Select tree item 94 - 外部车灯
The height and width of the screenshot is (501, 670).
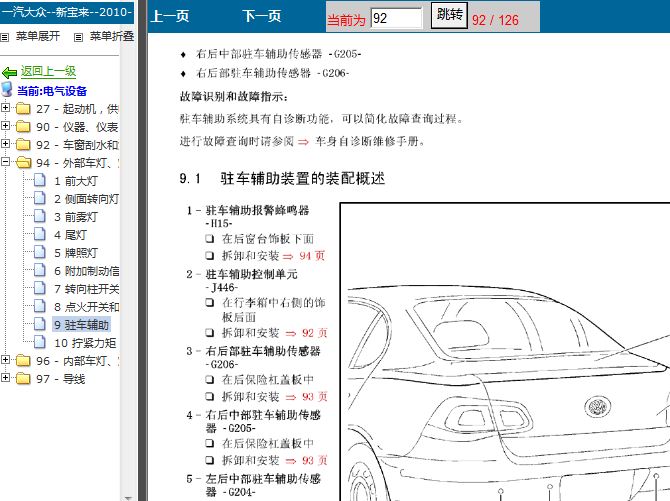click(77, 163)
